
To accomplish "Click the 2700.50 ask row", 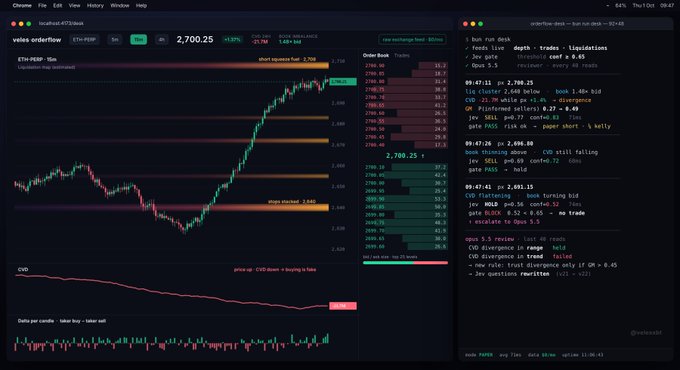I will point(405,129).
